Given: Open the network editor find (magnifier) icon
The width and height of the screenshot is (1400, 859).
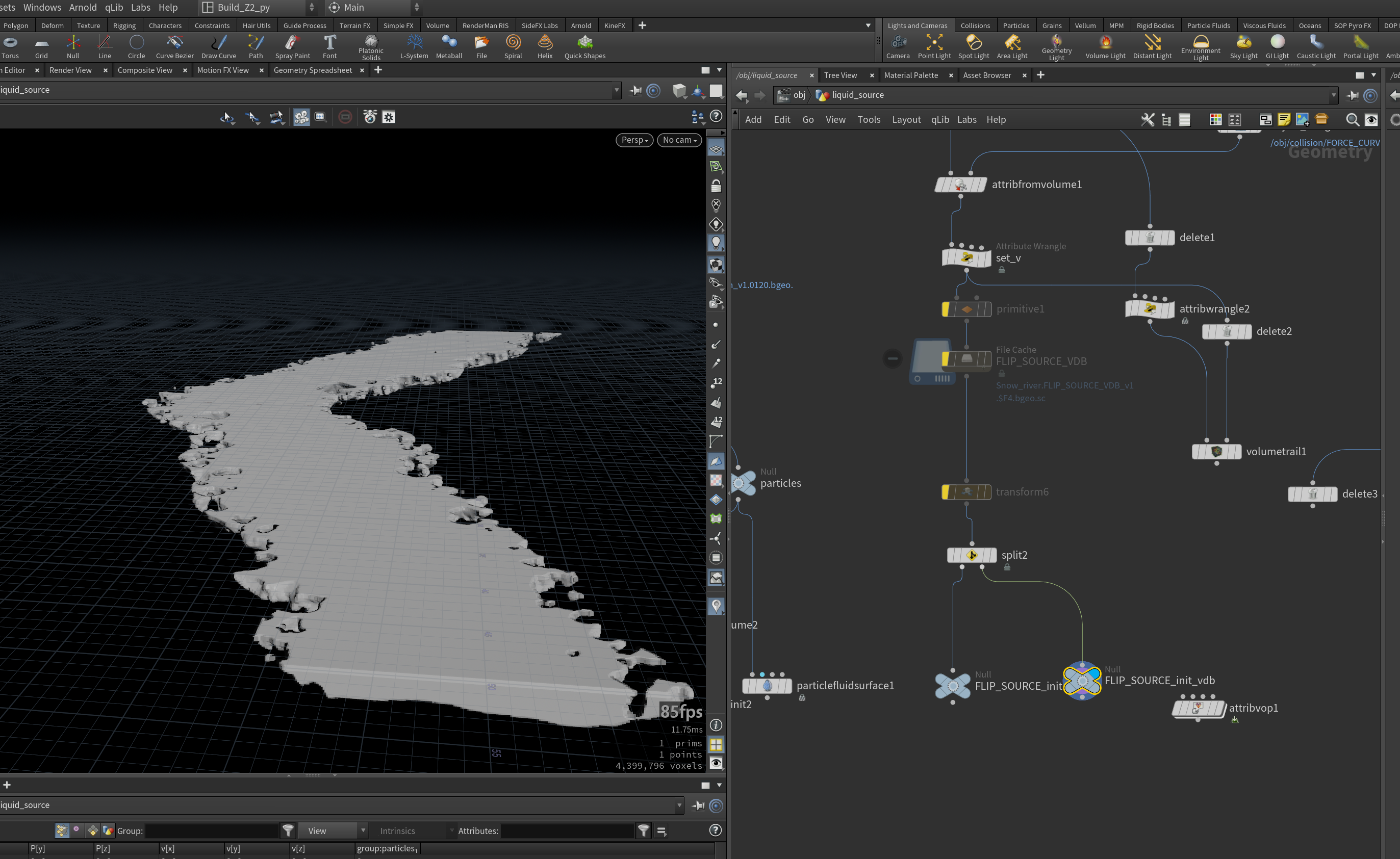Looking at the screenshot, I should tap(1352, 119).
